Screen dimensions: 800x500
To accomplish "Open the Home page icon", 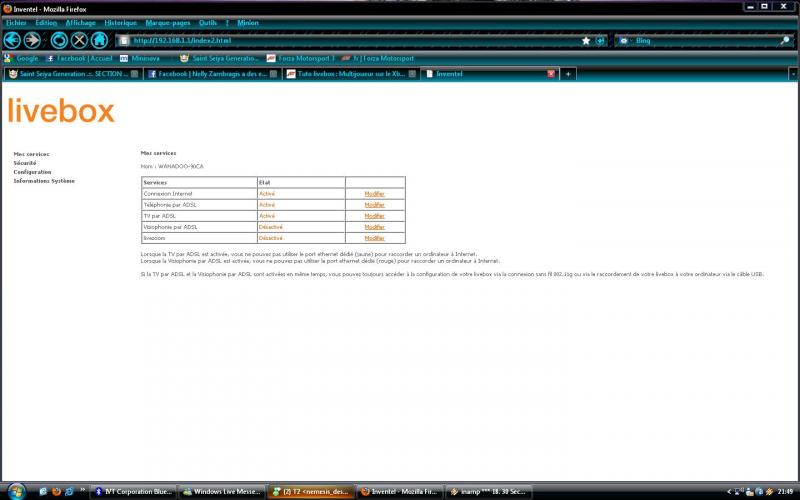I will tap(99, 40).
